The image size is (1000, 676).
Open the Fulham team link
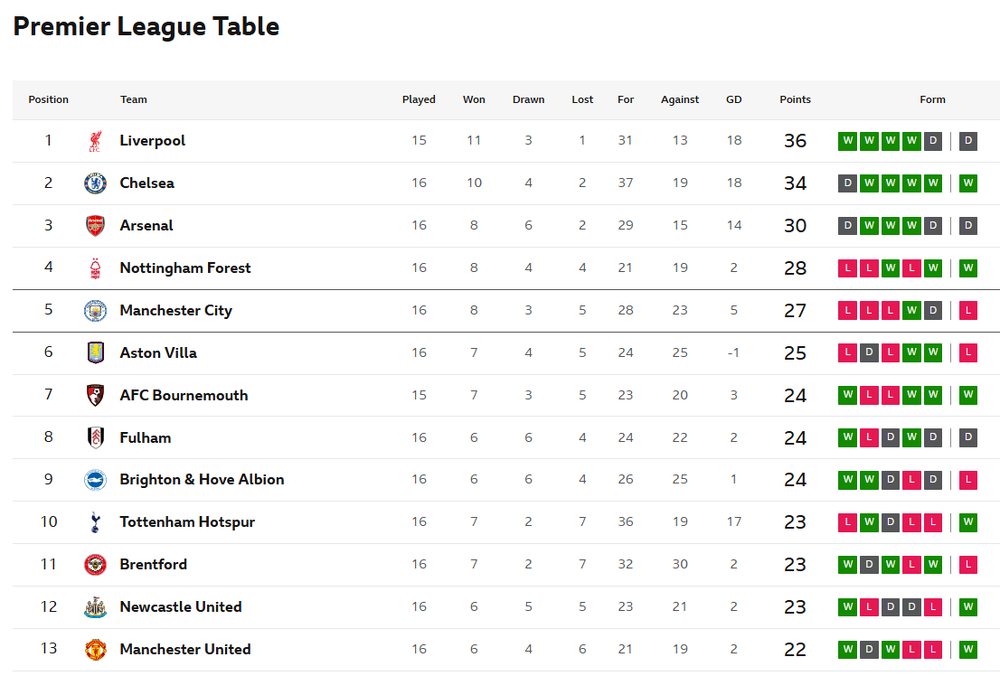point(145,437)
